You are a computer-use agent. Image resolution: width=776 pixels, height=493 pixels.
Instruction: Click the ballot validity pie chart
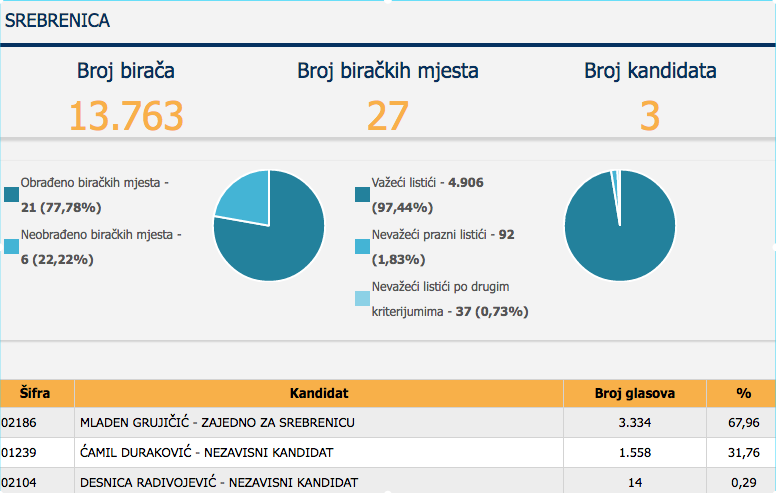coord(620,225)
